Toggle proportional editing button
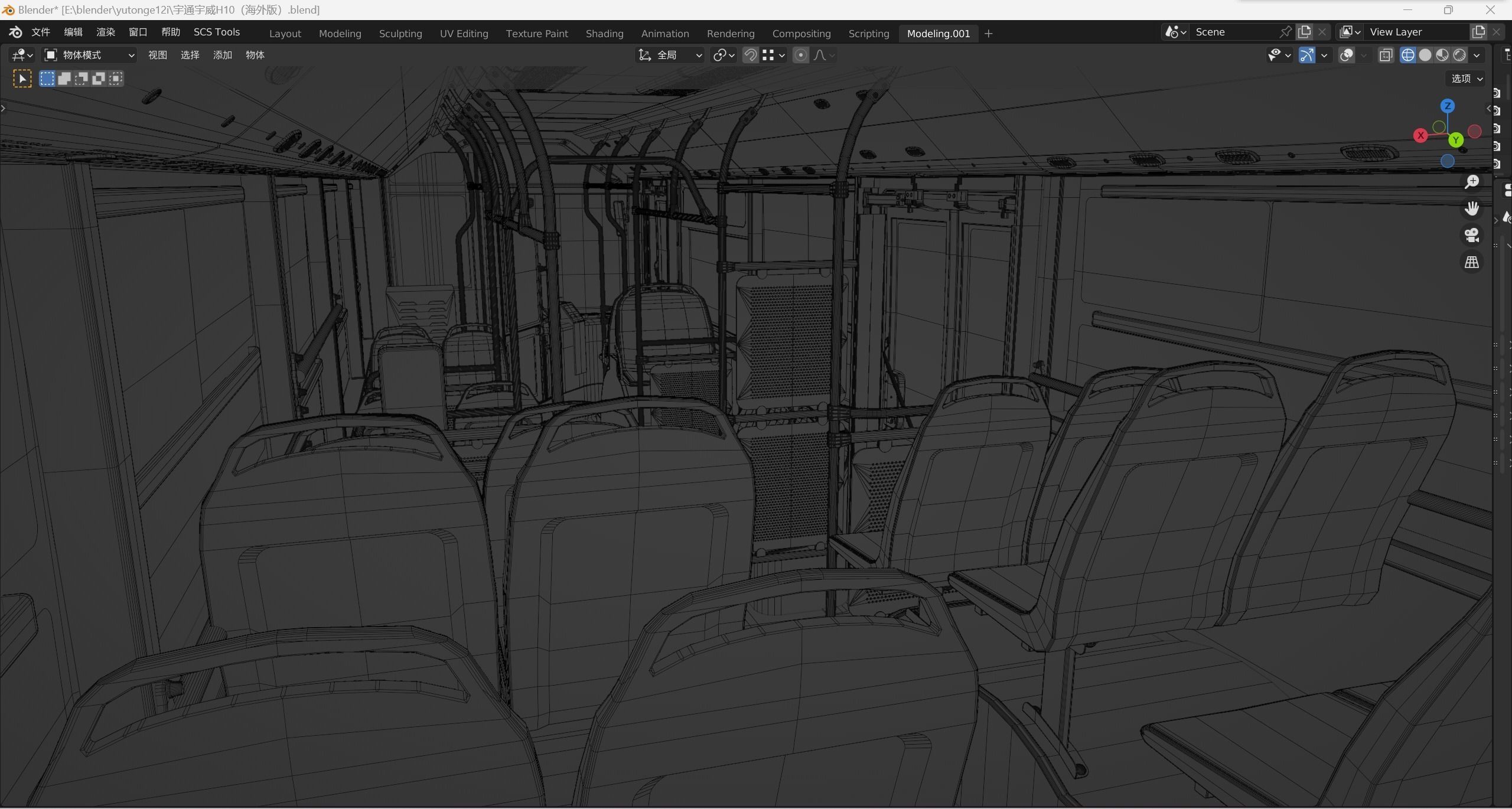This screenshot has height=809, width=1512. click(x=800, y=55)
